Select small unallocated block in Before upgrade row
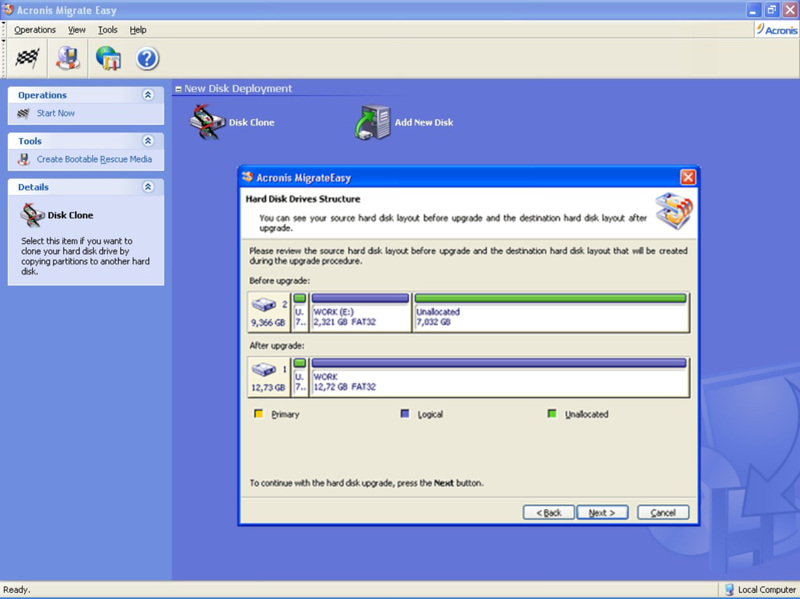Viewport: 800px width, 599px height. [300, 312]
